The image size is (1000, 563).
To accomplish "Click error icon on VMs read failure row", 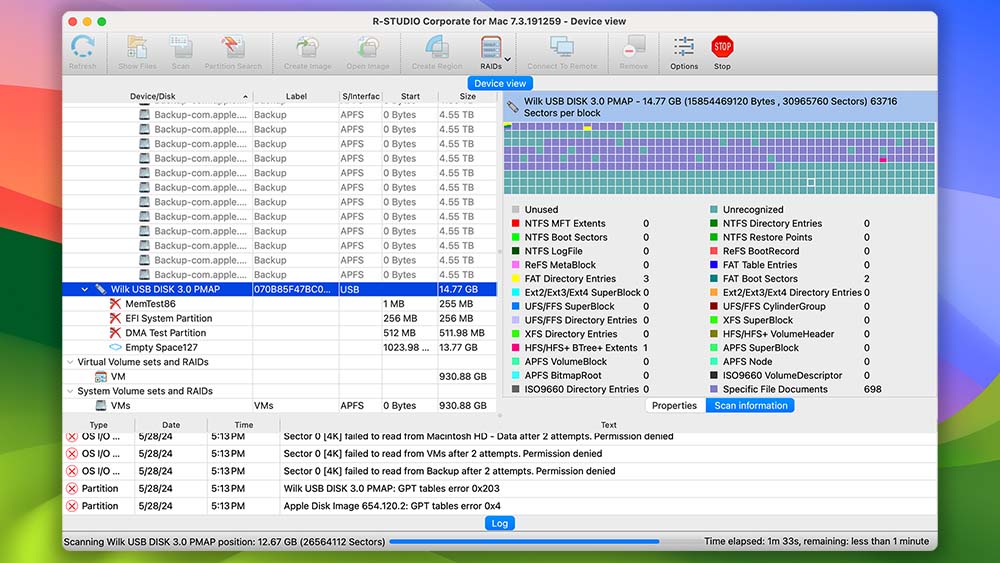I will point(72,454).
